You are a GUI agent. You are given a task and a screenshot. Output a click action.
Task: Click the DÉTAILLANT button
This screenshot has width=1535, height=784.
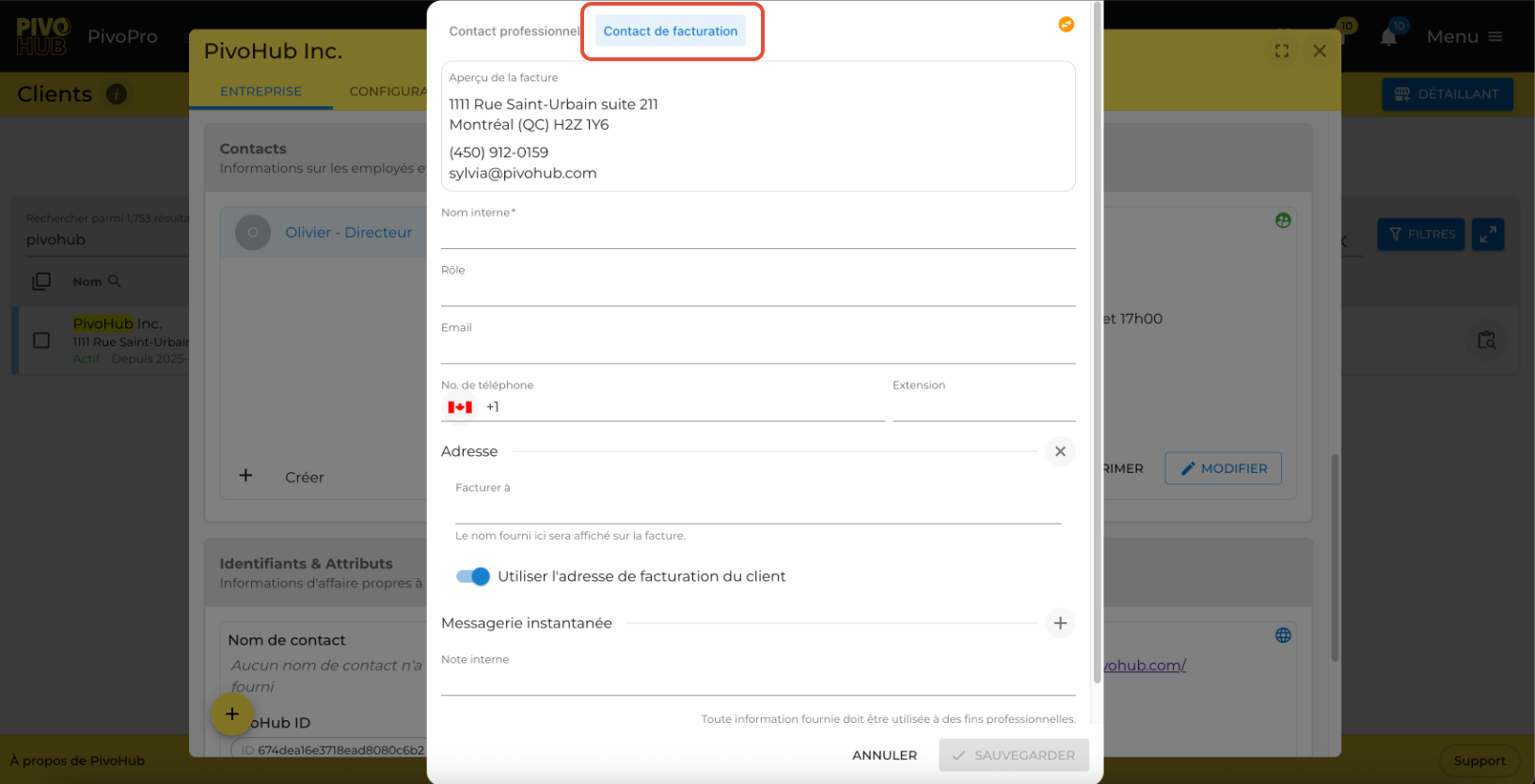[x=1448, y=94]
